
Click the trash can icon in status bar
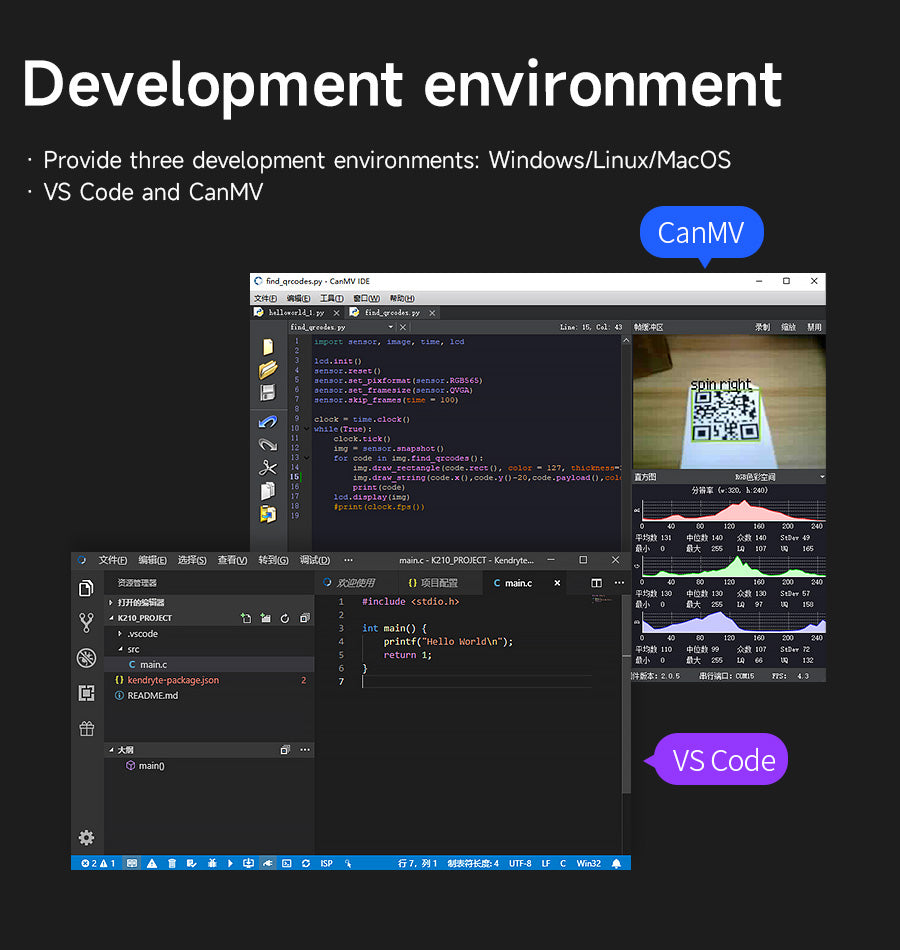(x=172, y=863)
